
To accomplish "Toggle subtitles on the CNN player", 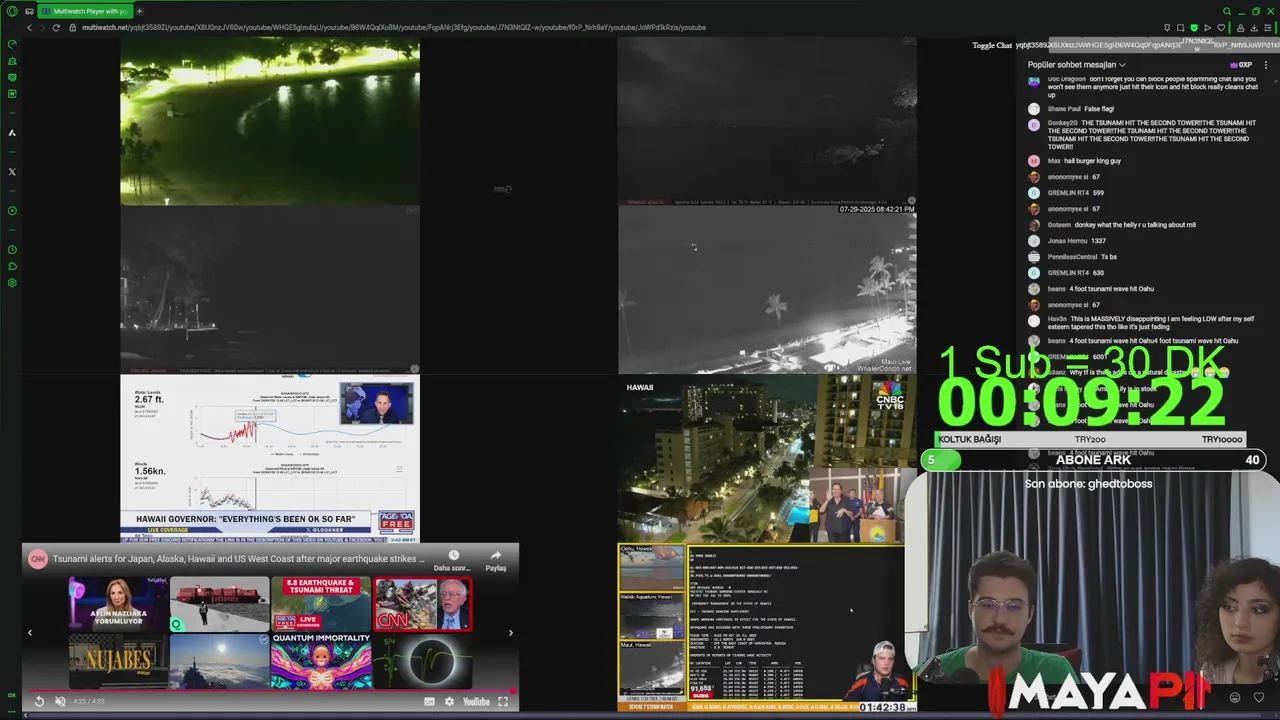I will (429, 702).
